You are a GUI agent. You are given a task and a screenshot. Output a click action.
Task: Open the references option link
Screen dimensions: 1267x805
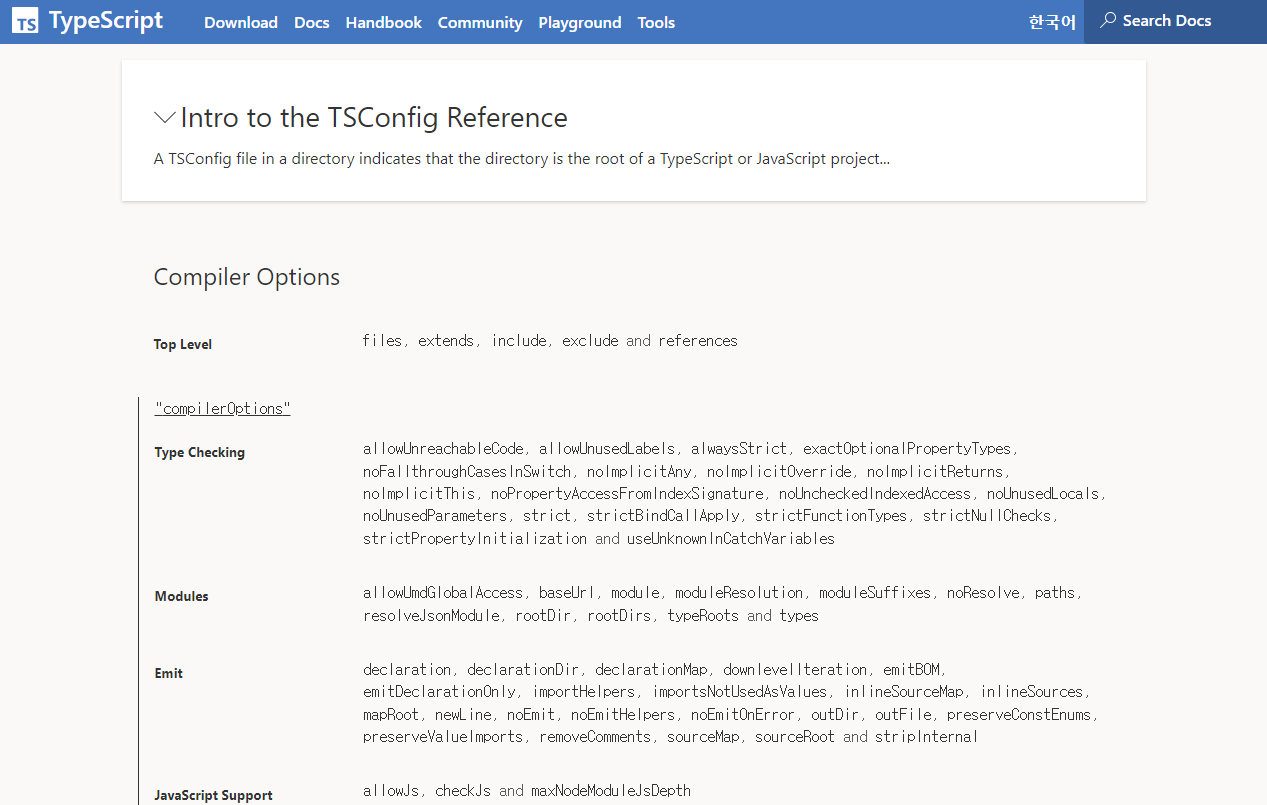(x=698, y=341)
